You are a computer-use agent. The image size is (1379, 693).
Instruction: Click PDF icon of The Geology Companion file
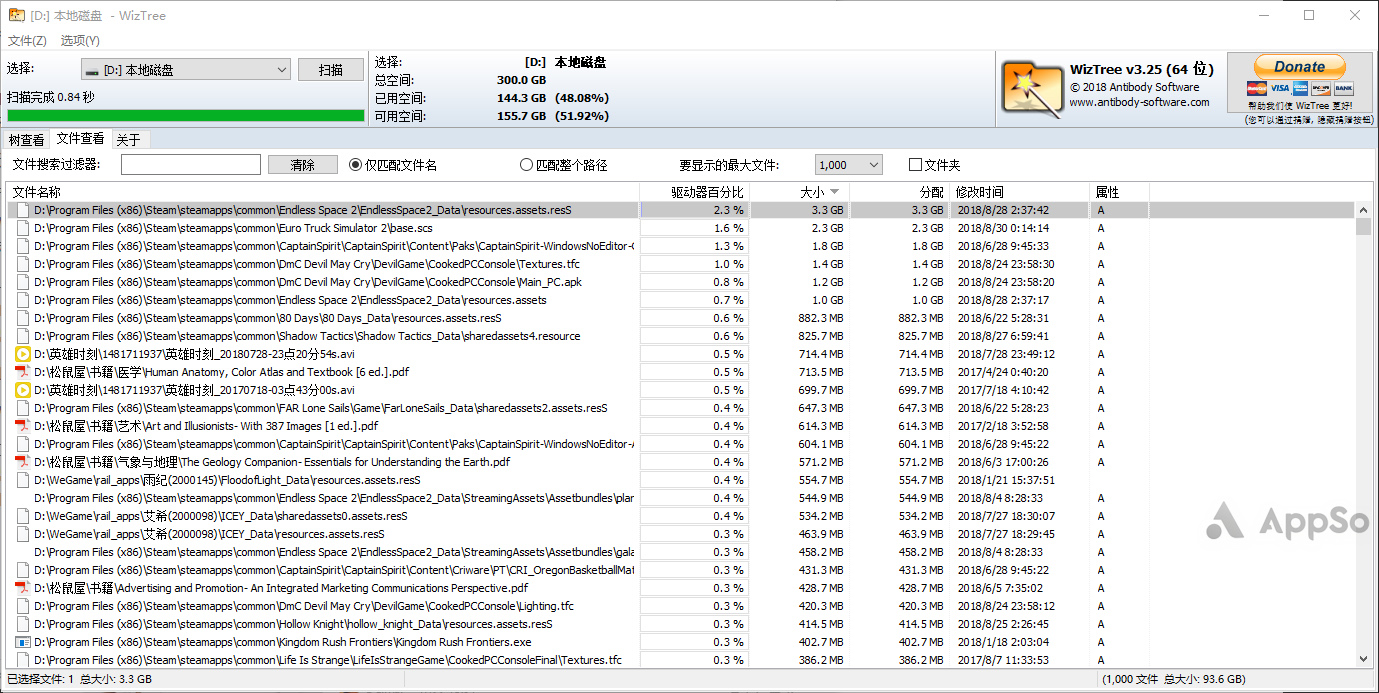[x=23, y=462]
